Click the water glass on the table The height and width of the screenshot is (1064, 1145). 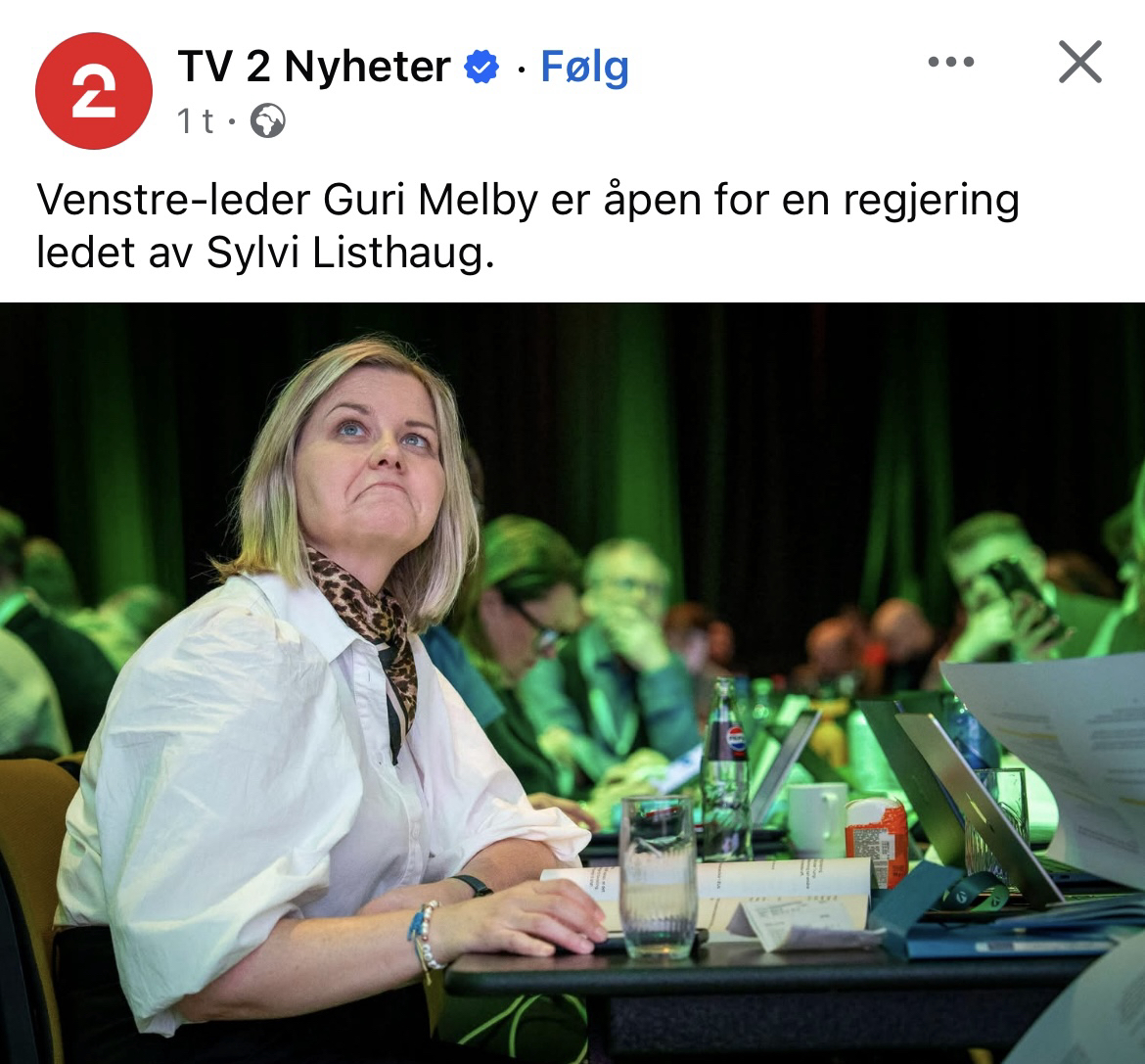[x=658, y=876]
